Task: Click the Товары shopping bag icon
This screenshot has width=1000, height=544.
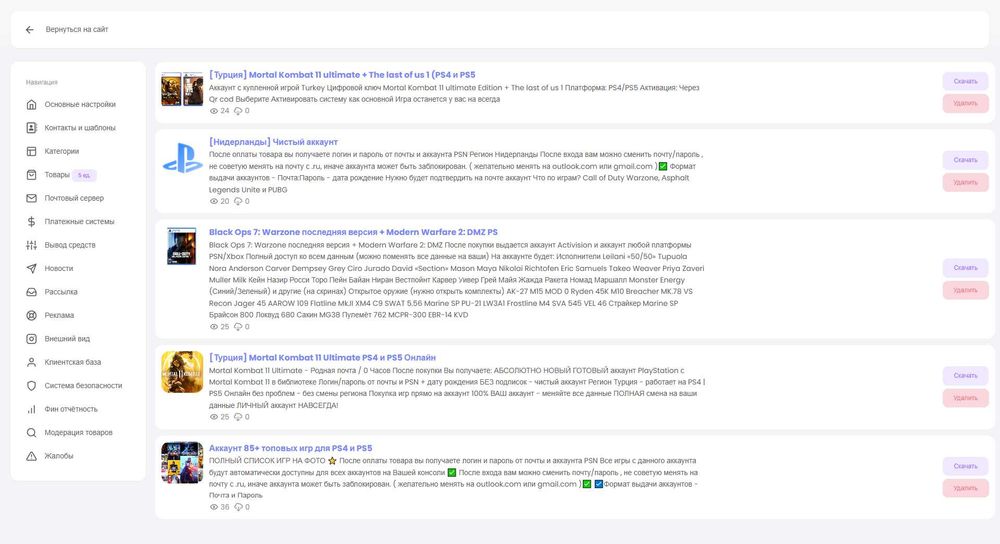Action: [x=31, y=175]
